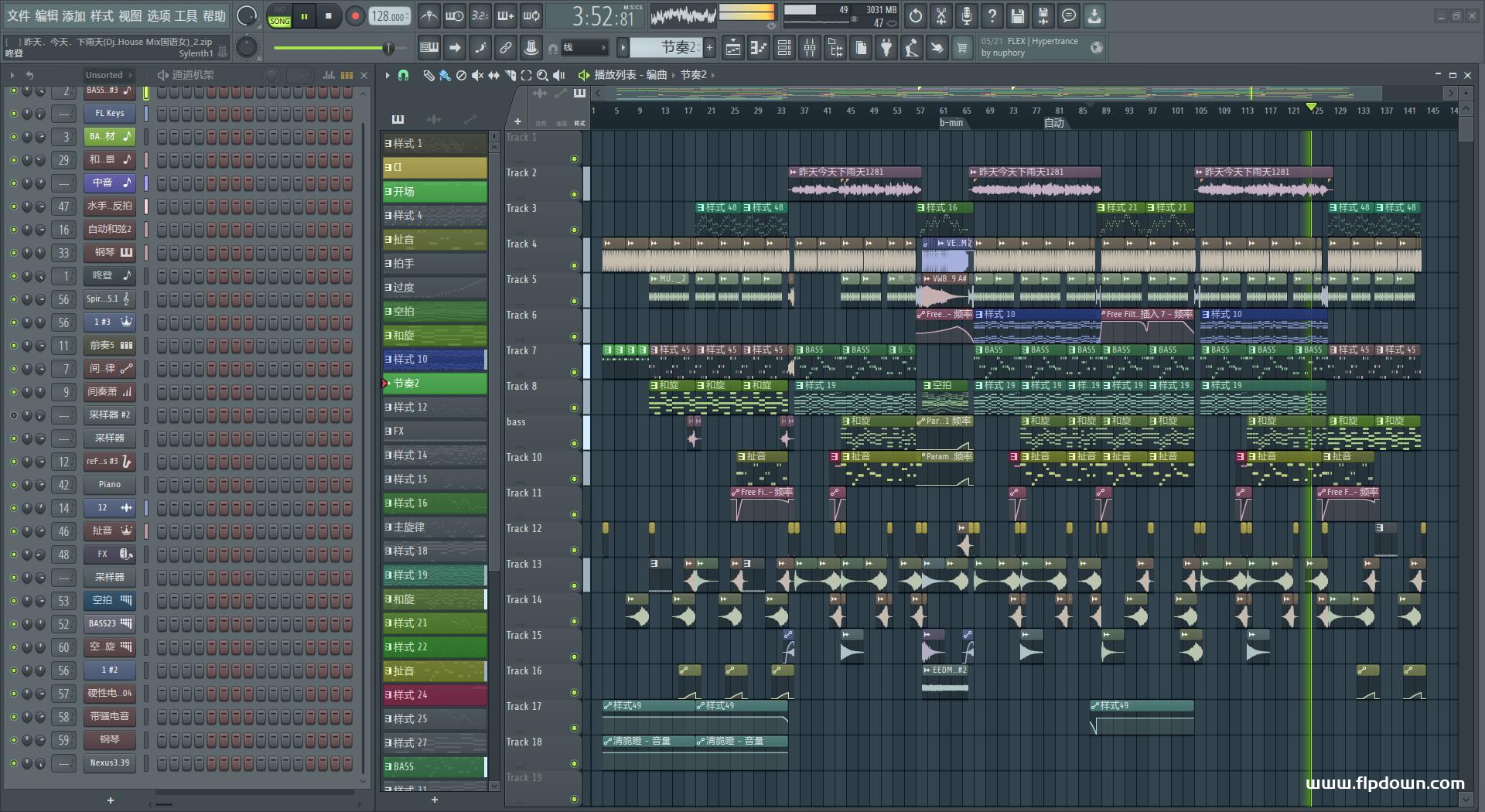Select the slip tool in playlist toolbar

pos(493,75)
